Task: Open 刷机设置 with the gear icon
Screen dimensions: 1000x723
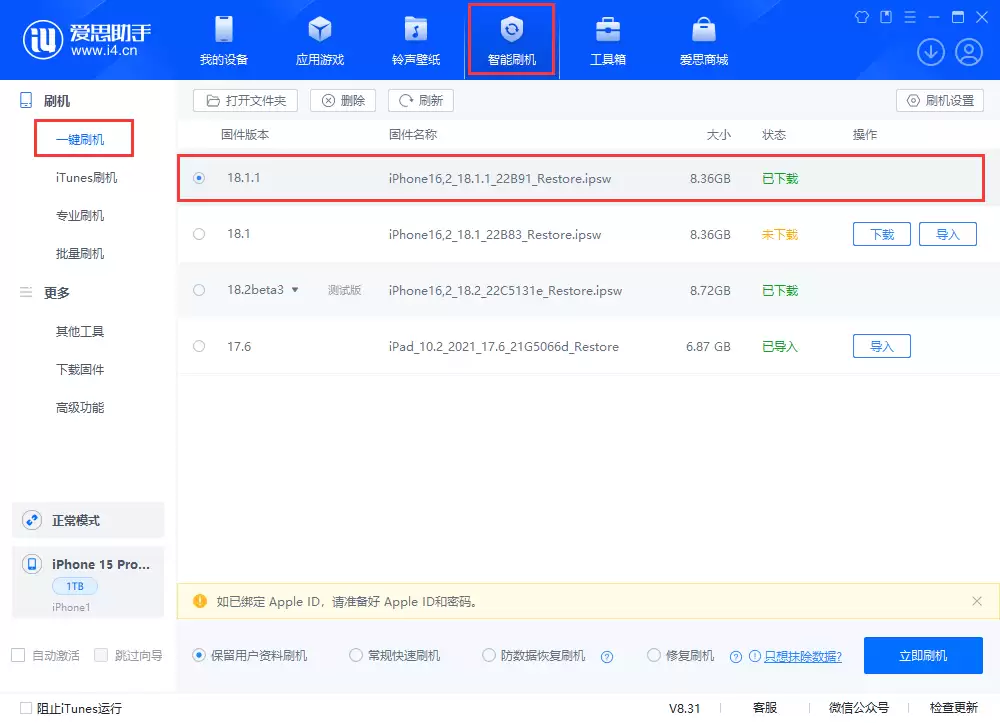Action: (x=939, y=100)
